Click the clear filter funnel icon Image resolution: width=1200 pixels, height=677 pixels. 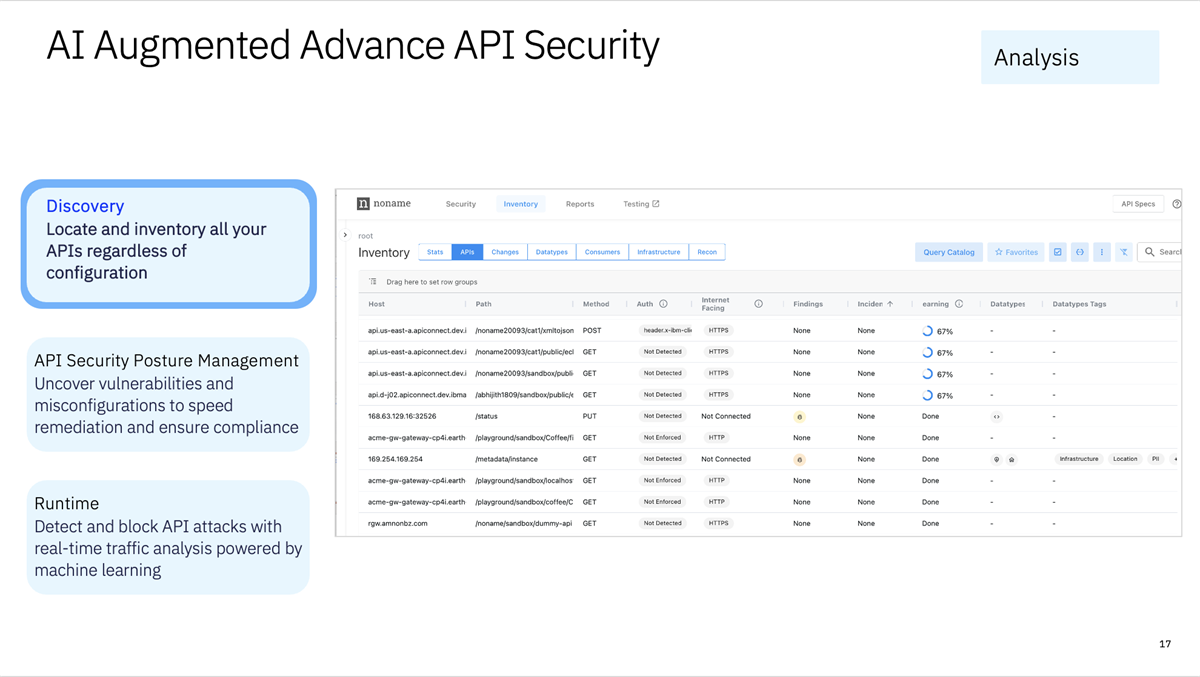(x=1124, y=252)
